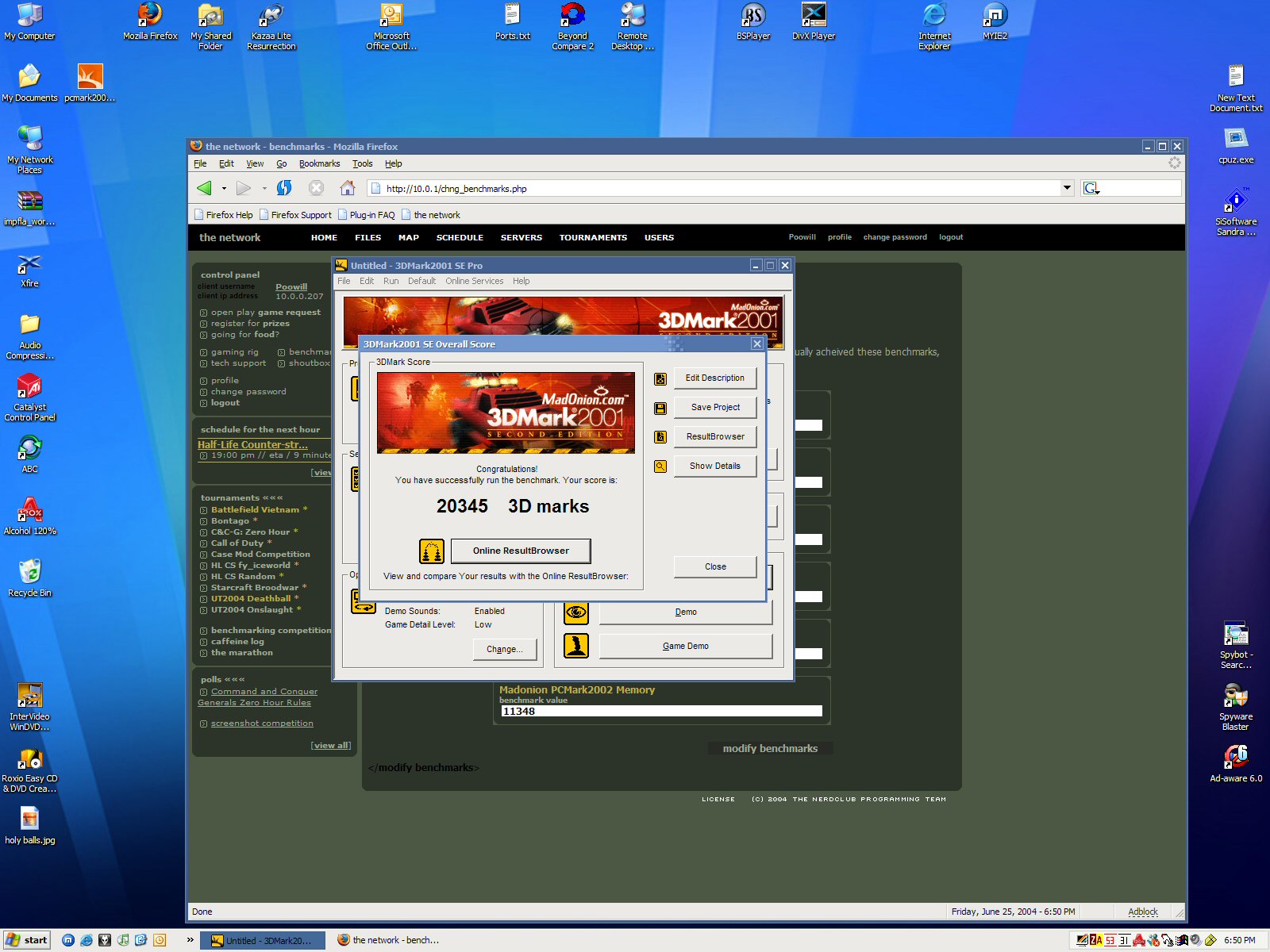Go to Firefox Home page icon
Viewport: 1270px width, 952px height.
(348, 188)
